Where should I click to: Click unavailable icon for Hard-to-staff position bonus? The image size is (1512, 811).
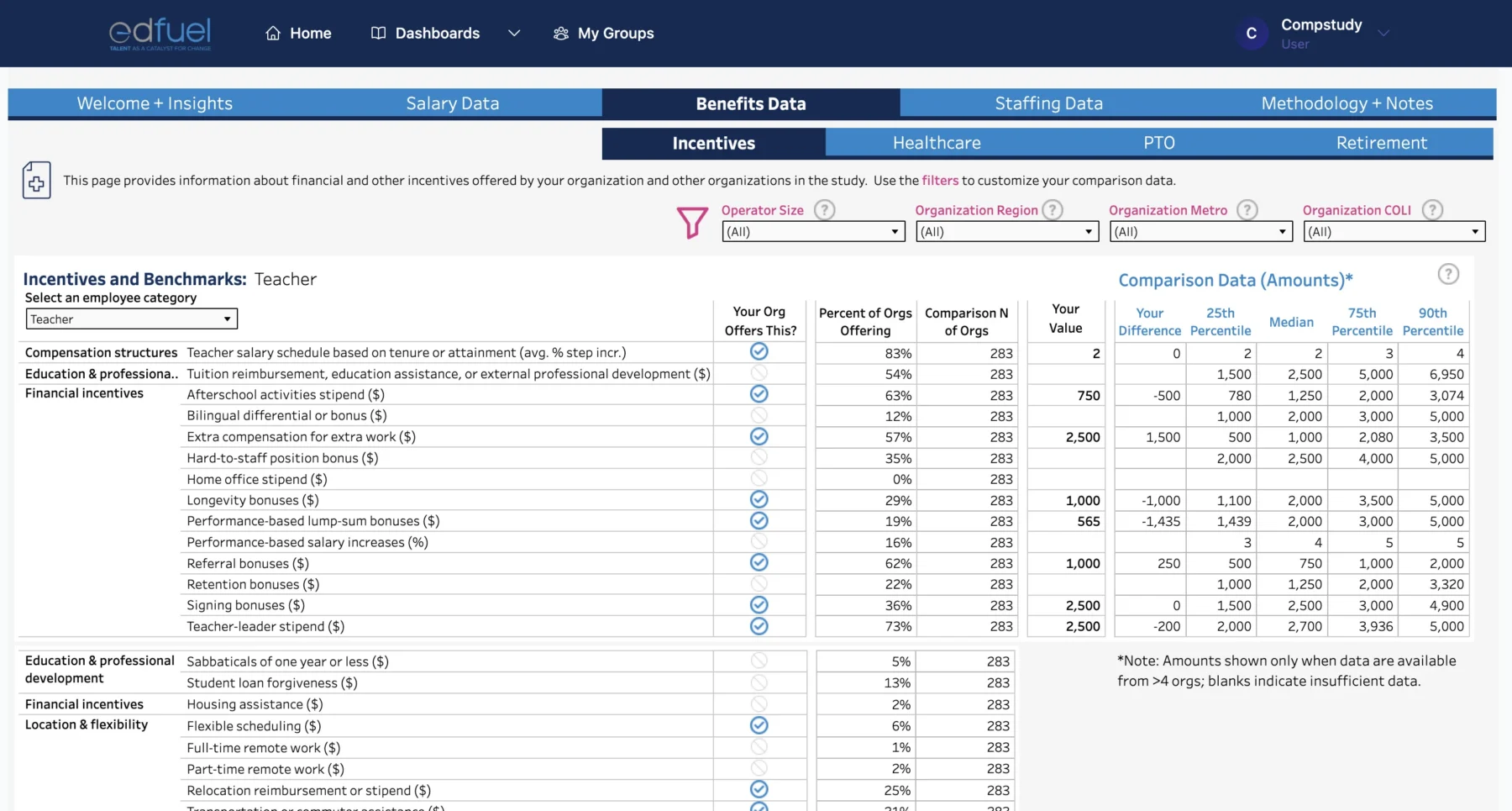759,457
